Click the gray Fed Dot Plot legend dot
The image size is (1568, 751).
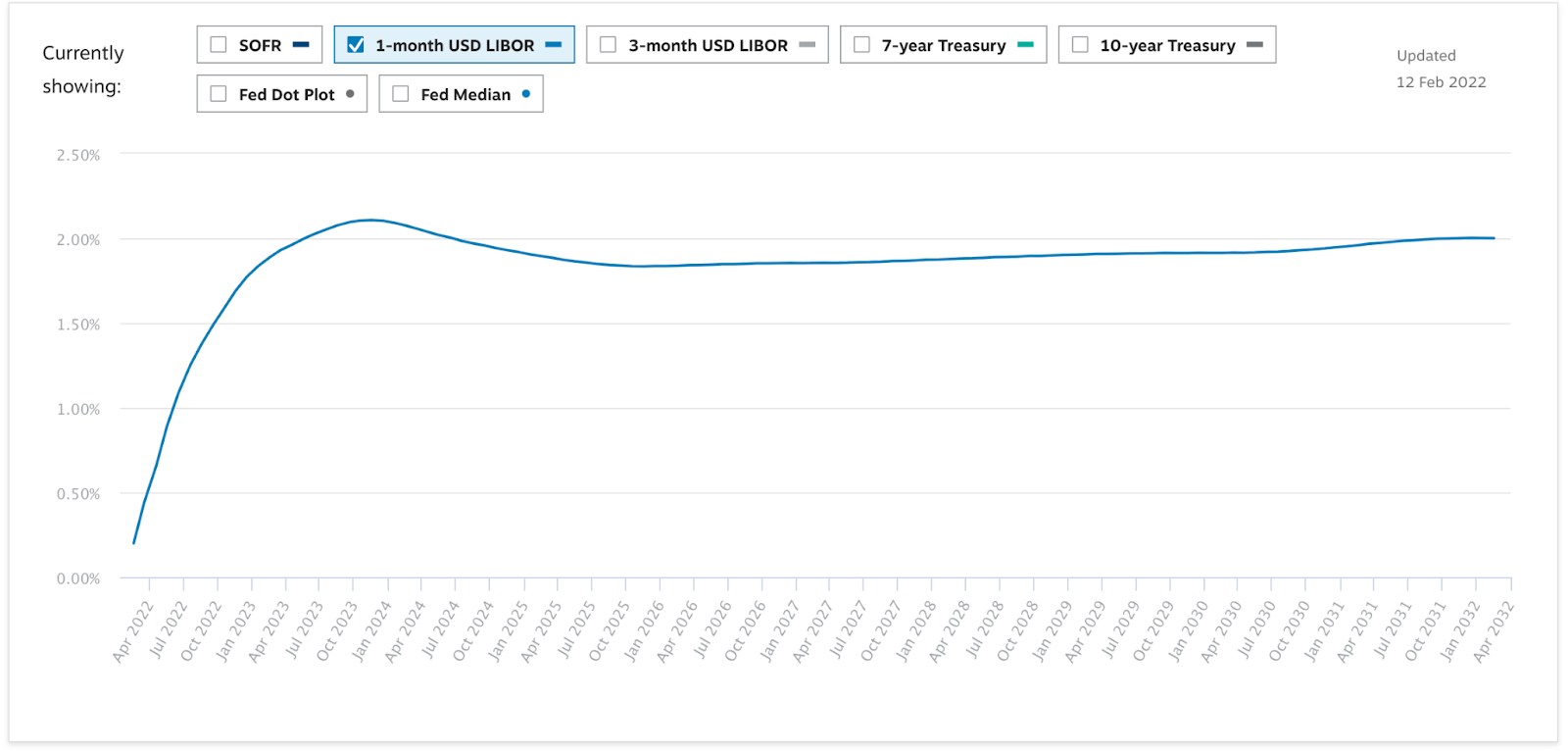350,94
